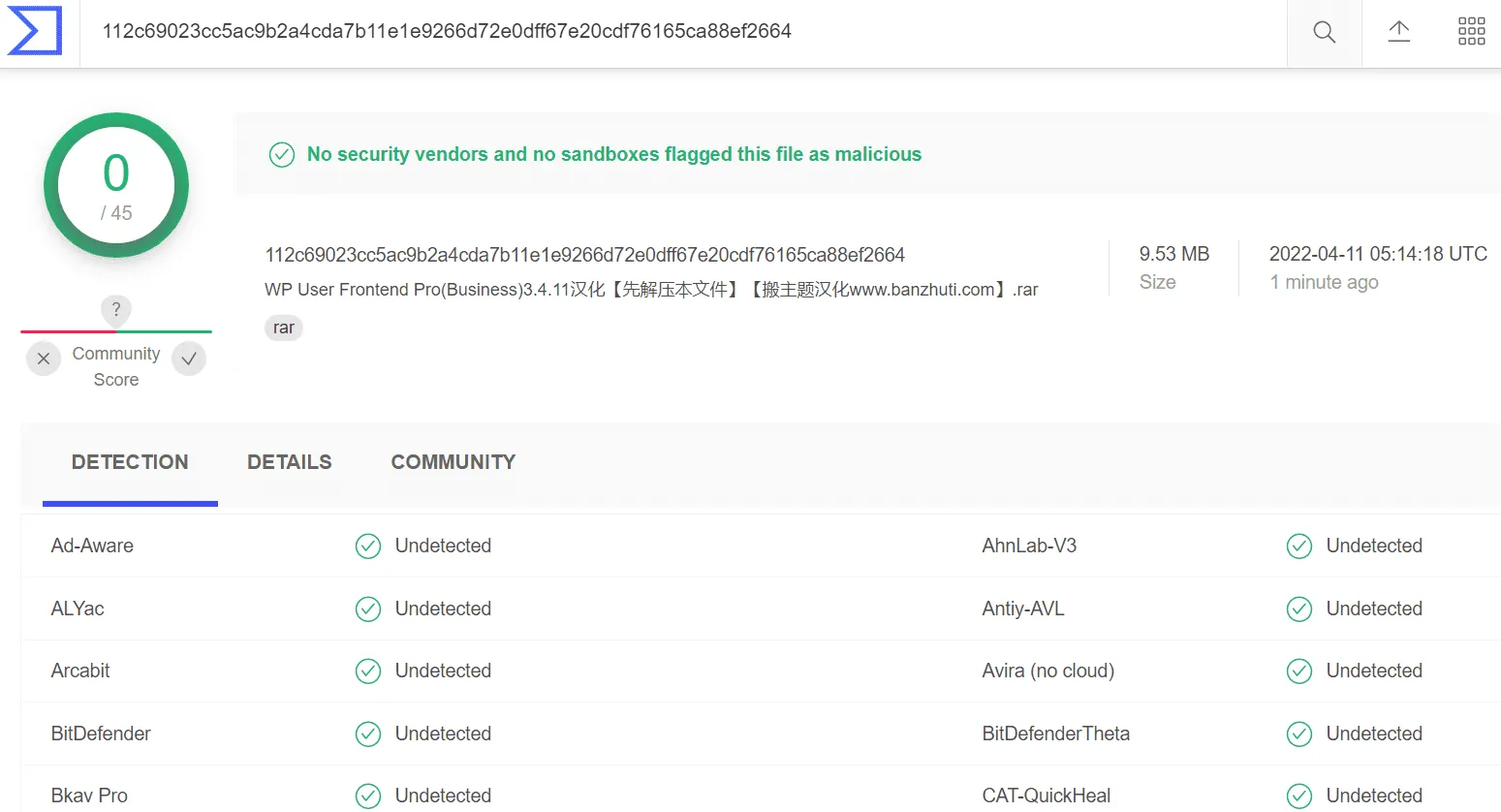
Task: Click ALYac undetected check icon
Action: [368, 609]
